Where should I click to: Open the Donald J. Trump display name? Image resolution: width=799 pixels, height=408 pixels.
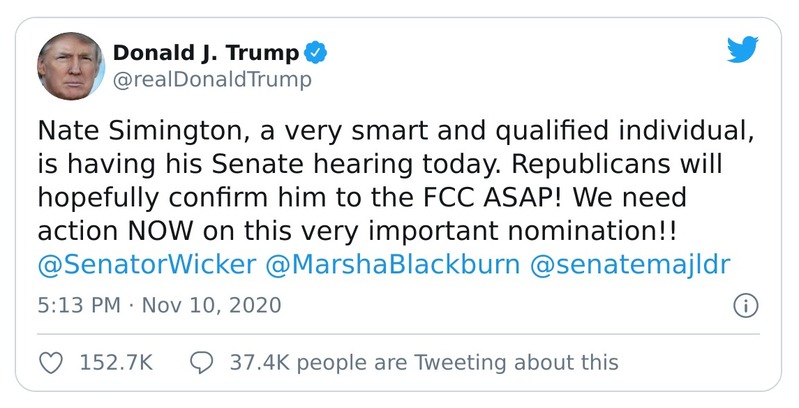206,52
